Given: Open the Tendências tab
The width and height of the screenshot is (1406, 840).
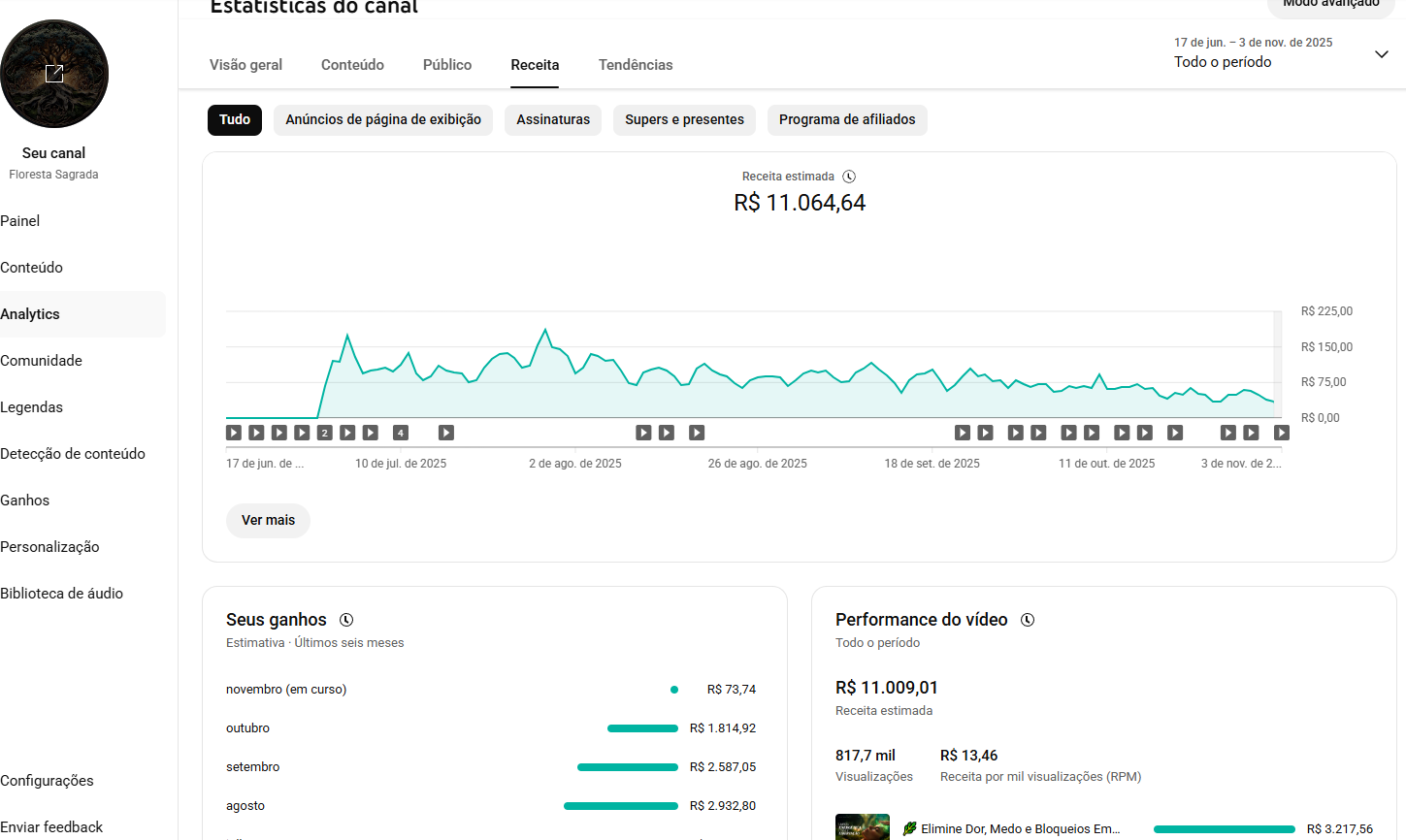Looking at the screenshot, I should coord(636,65).
